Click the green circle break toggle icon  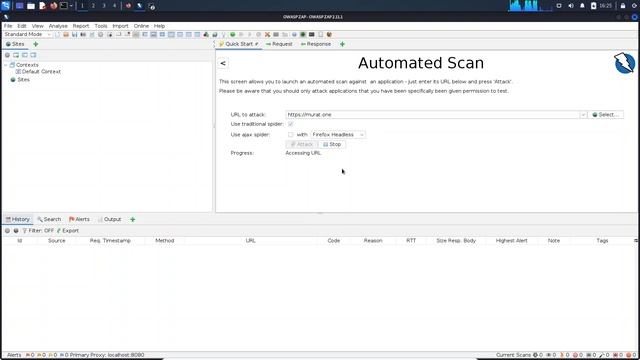(233, 35)
